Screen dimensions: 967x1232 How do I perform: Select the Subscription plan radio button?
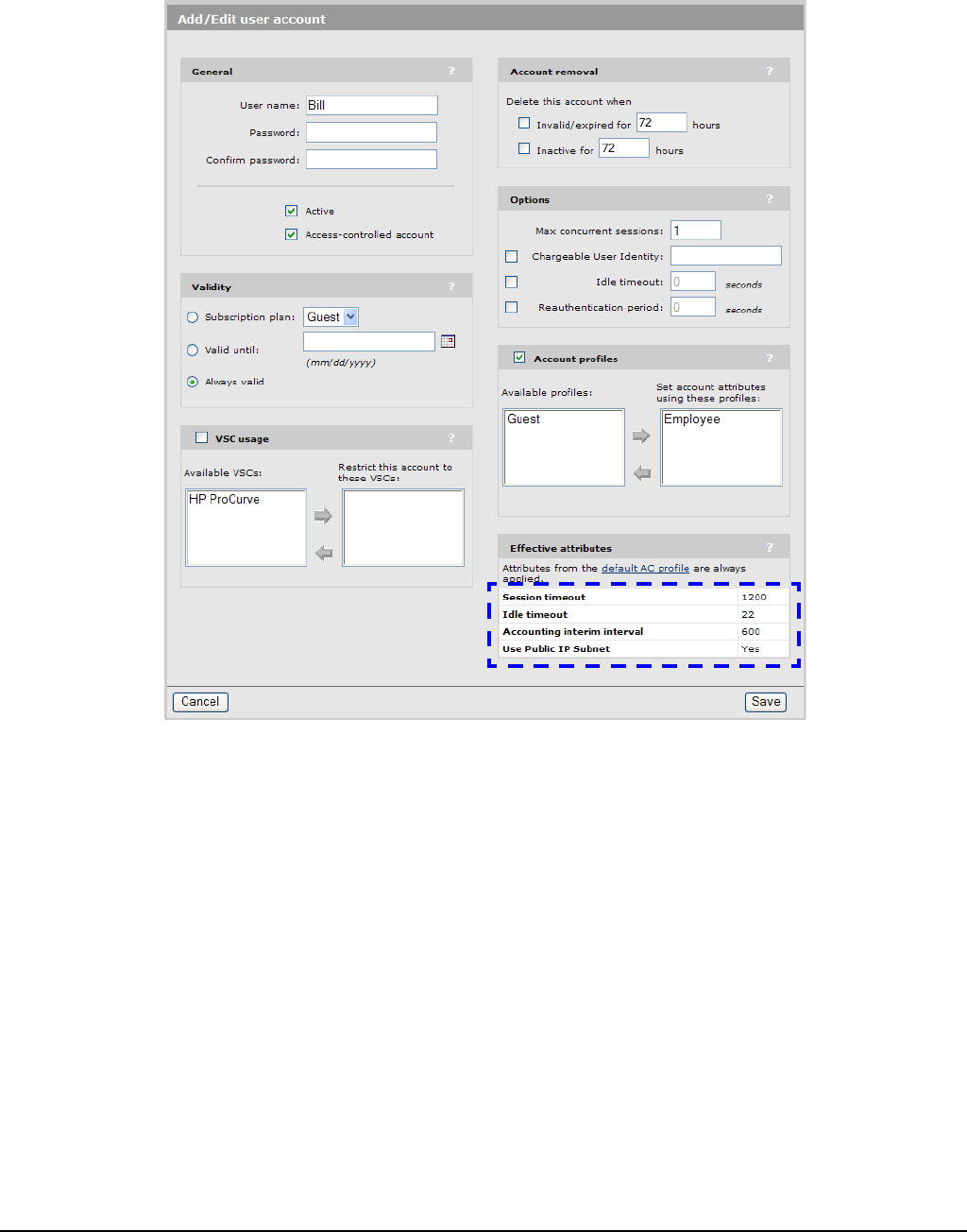pyautogui.click(x=193, y=317)
